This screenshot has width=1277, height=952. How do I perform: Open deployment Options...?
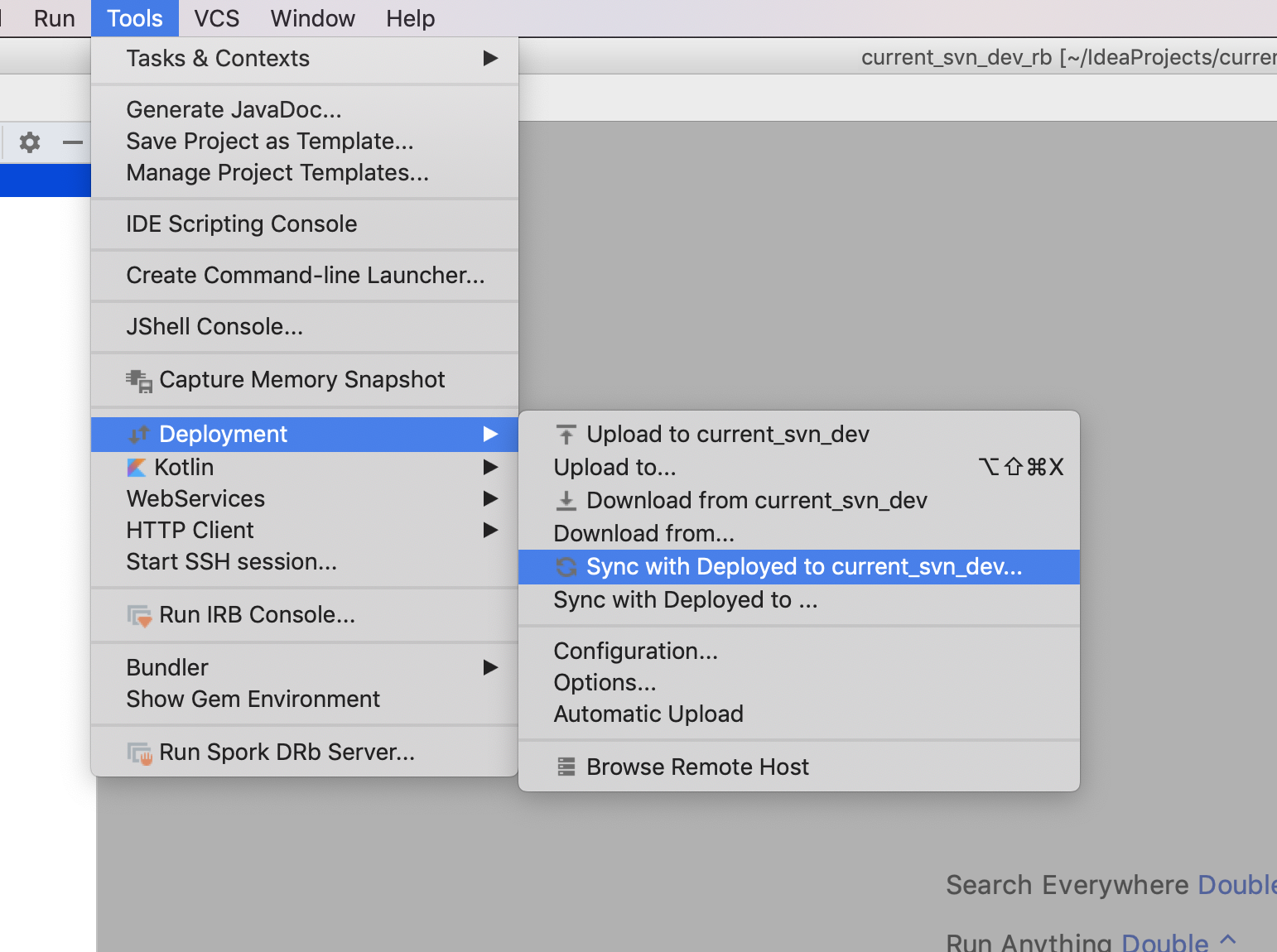[799, 682]
